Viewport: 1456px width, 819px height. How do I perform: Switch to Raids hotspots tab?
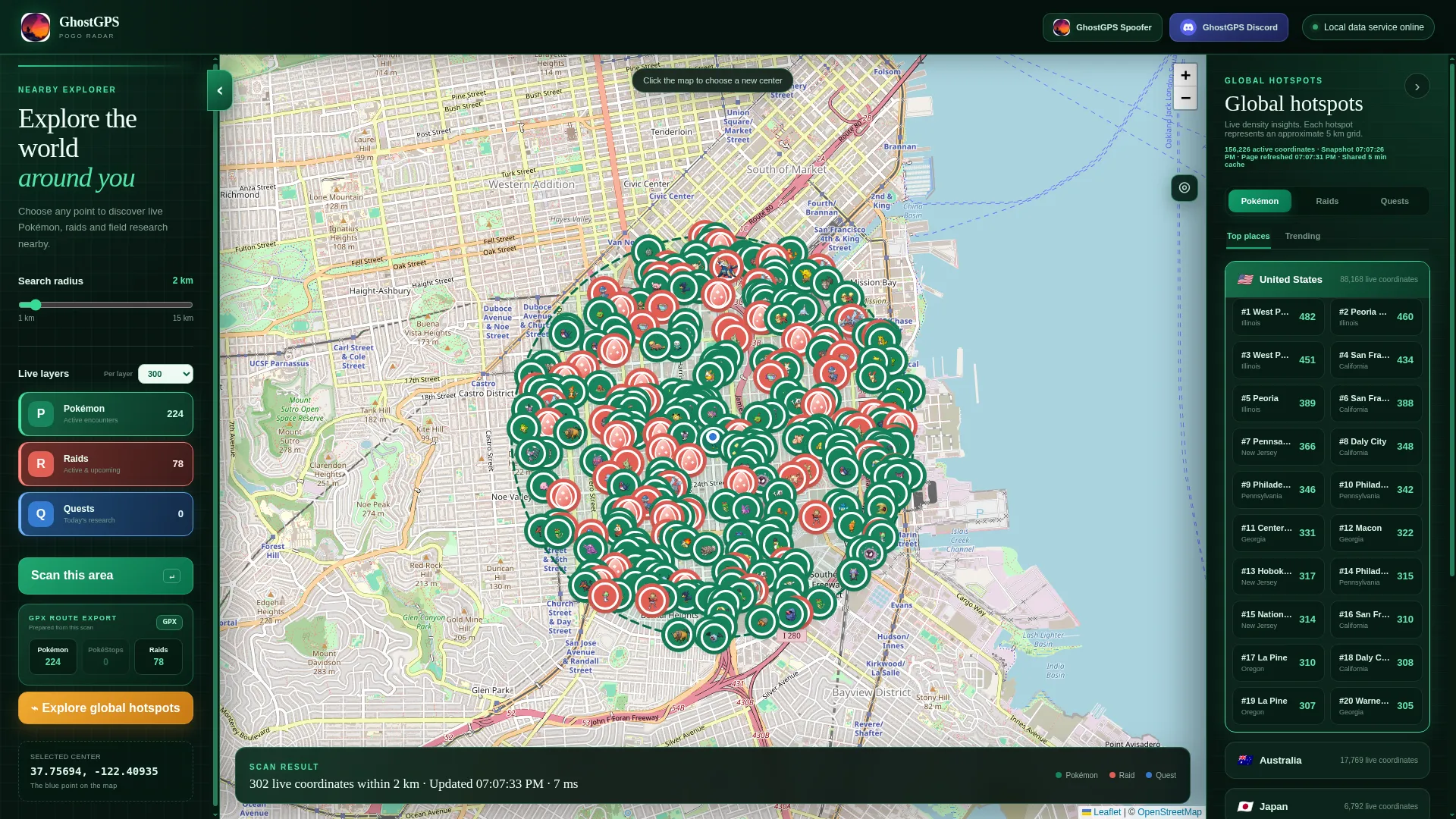coord(1327,202)
